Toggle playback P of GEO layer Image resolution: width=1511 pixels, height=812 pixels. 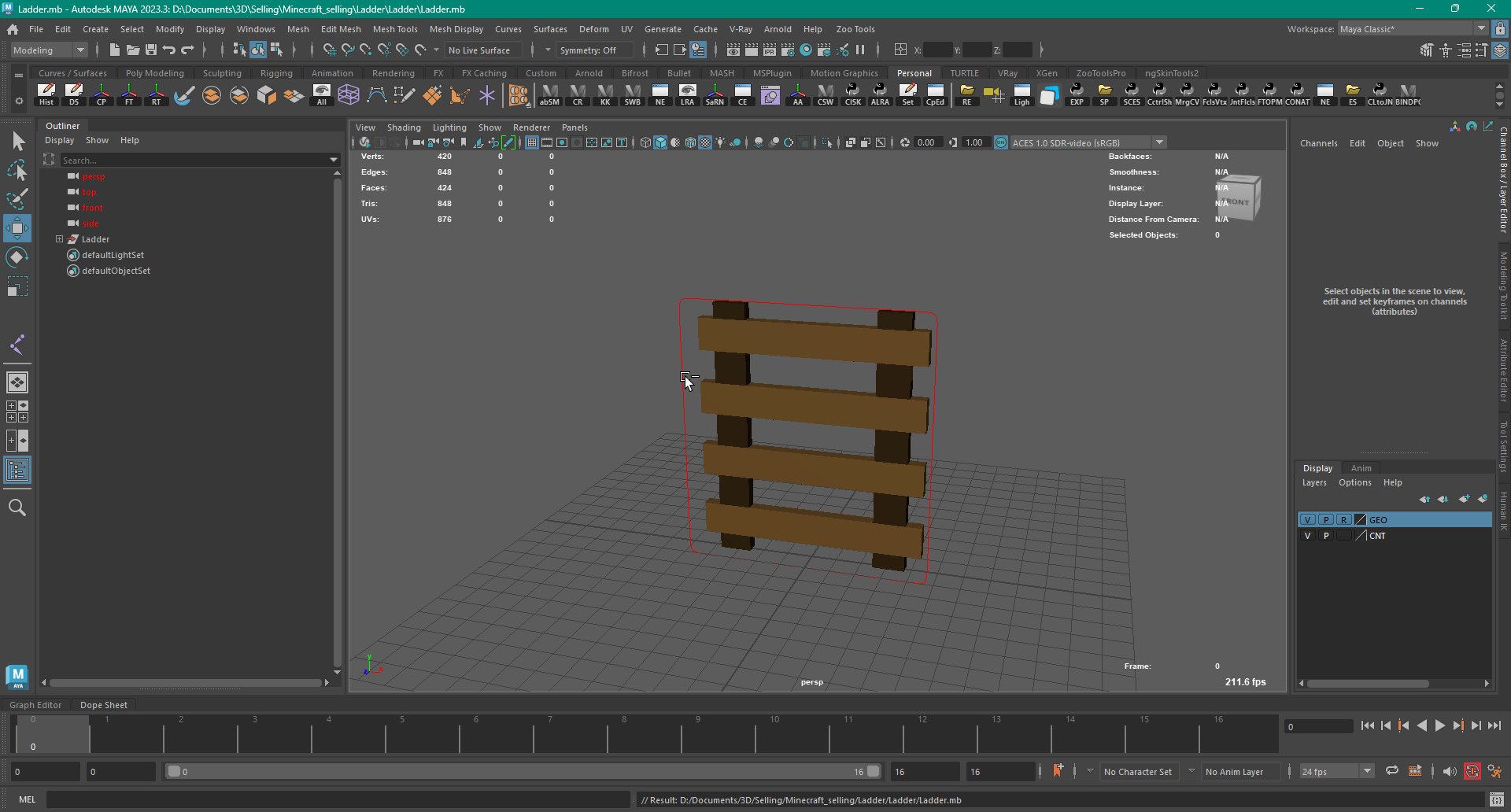(x=1326, y=519)
